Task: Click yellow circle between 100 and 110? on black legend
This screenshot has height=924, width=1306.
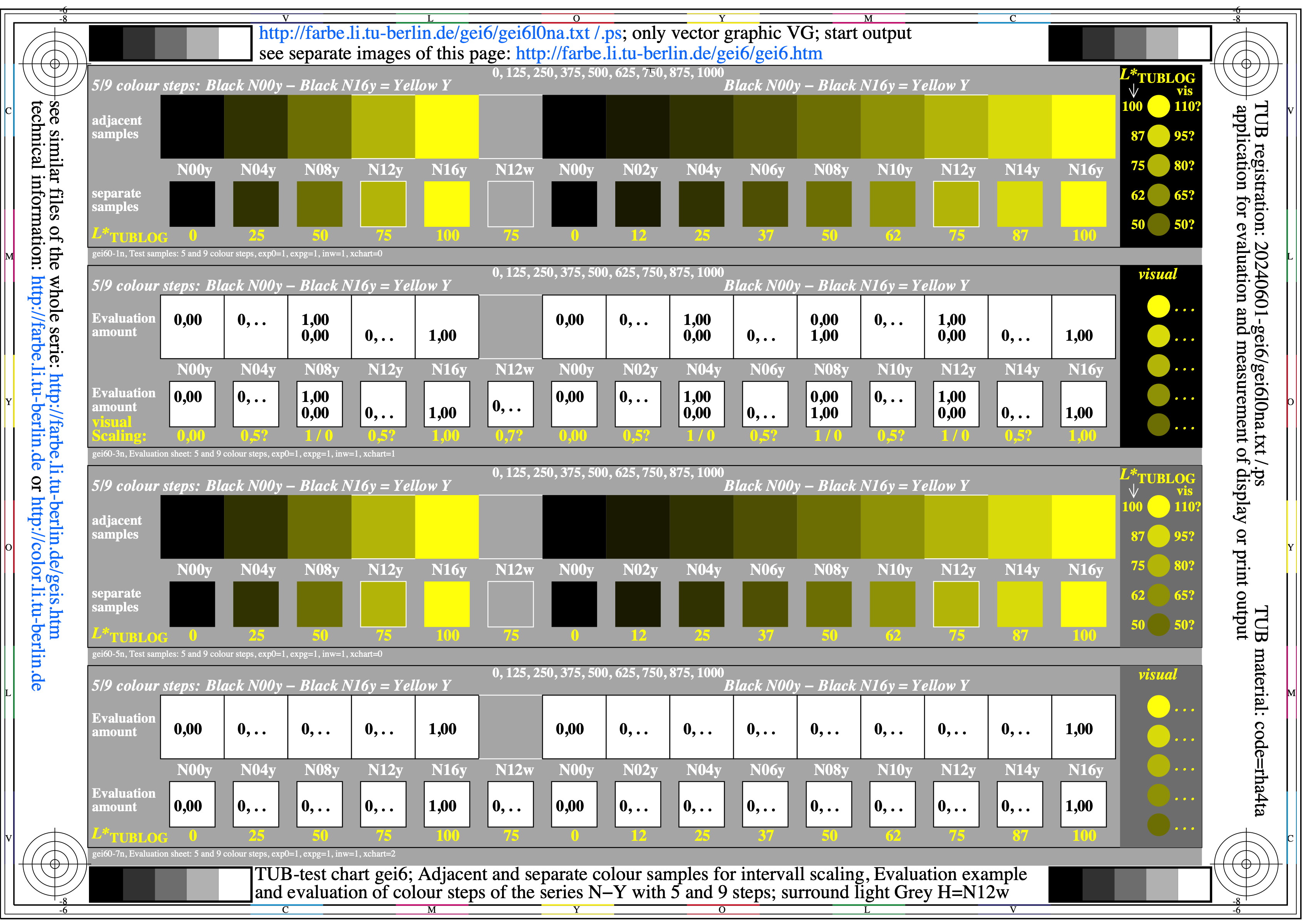Action: 1158,106
